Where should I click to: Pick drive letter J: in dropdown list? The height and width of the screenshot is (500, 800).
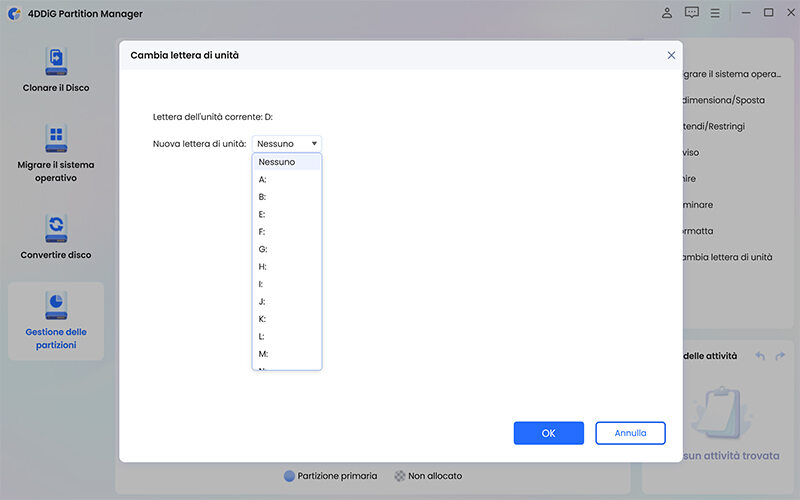pos(287,301)
